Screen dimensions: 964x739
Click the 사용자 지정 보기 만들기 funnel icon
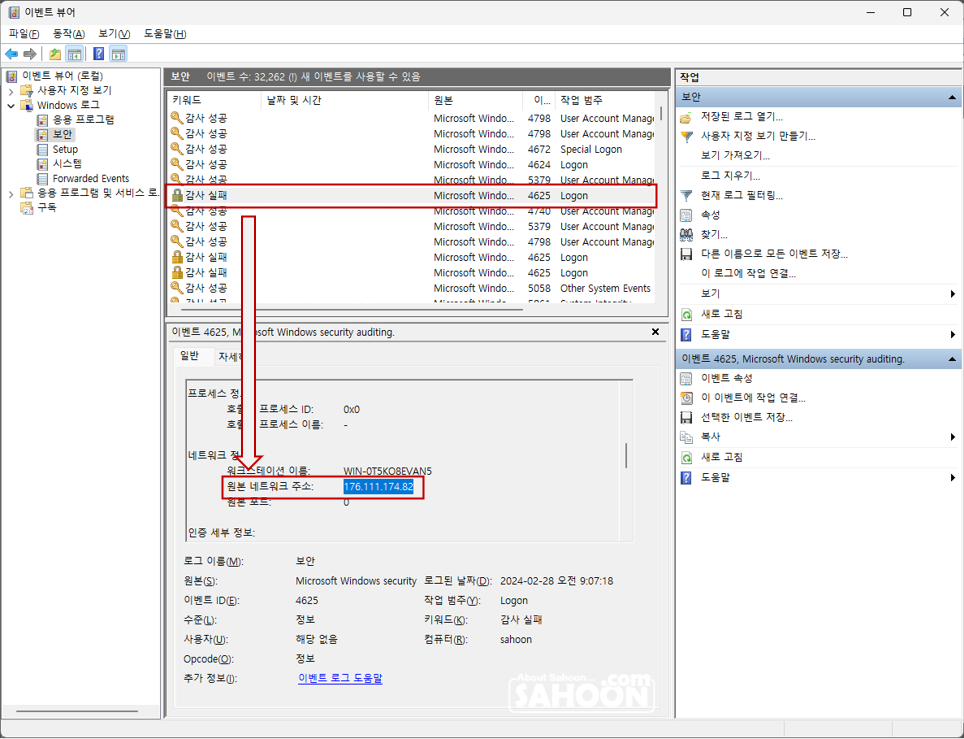point(686,136)
